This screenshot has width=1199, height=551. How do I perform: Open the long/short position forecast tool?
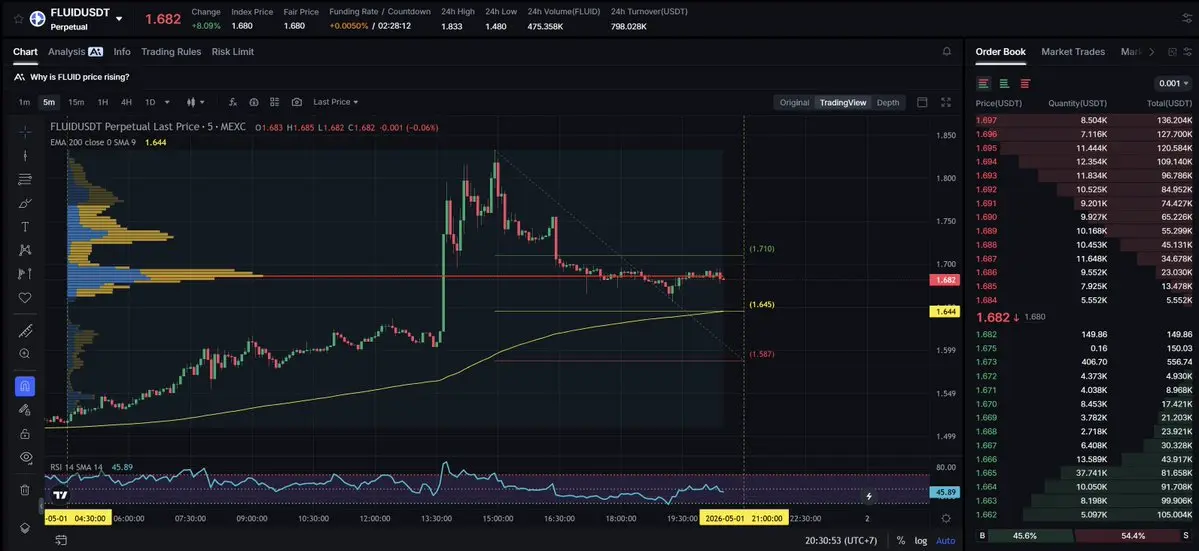pos(25,274)
